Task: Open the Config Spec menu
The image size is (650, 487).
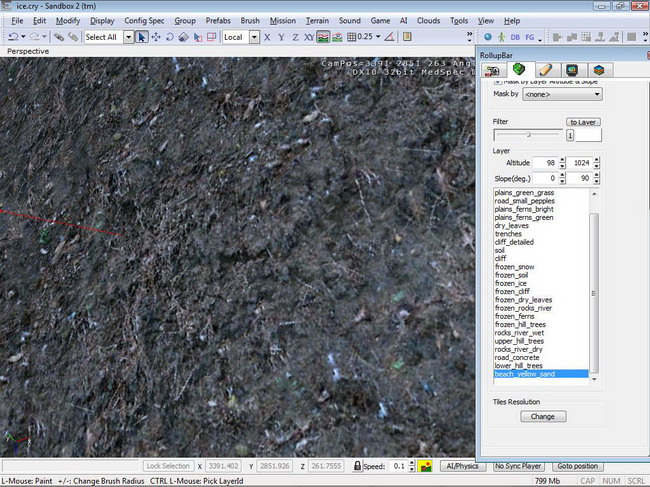Action: click(x=144, y=21)
